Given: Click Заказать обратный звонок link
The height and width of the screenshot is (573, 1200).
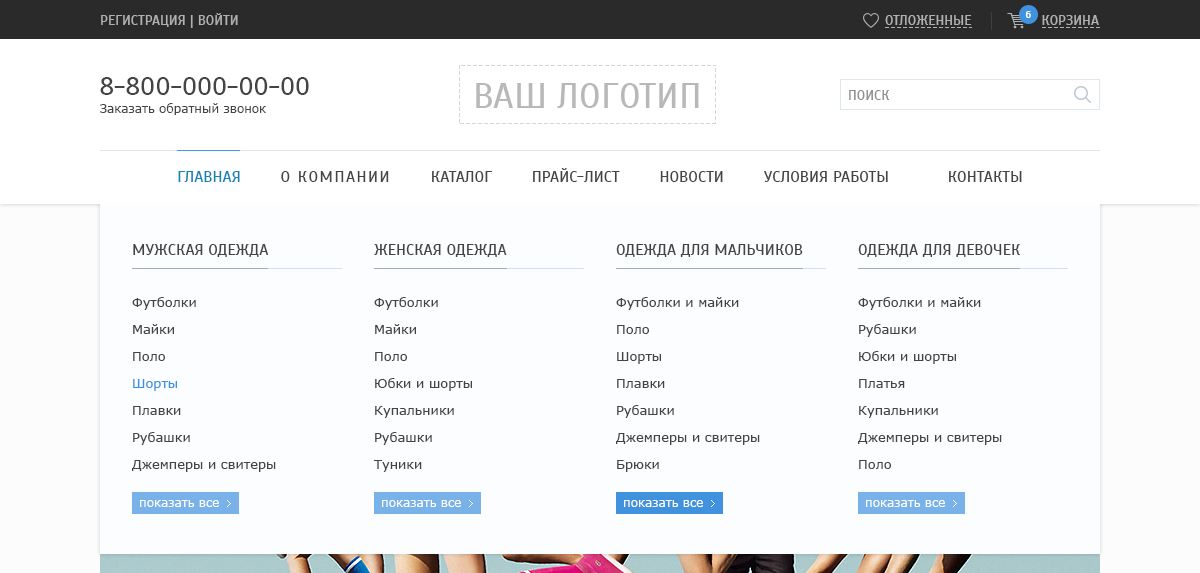Looking at the screenshot, I should 183,109.
